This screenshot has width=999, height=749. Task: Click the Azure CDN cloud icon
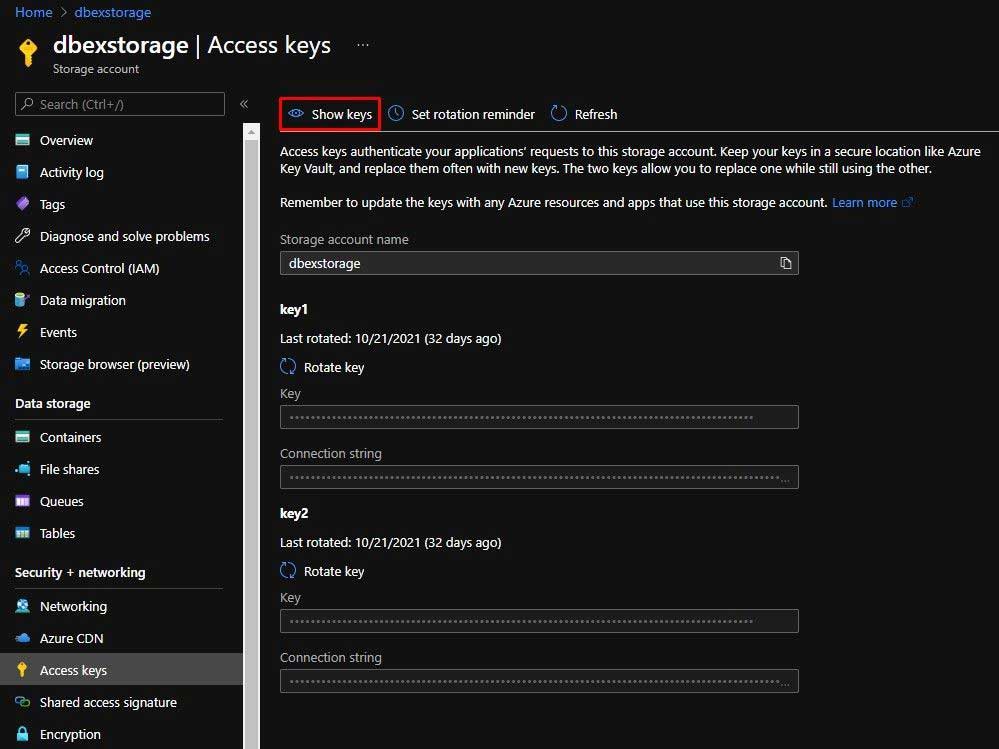(x=22, y=638)
